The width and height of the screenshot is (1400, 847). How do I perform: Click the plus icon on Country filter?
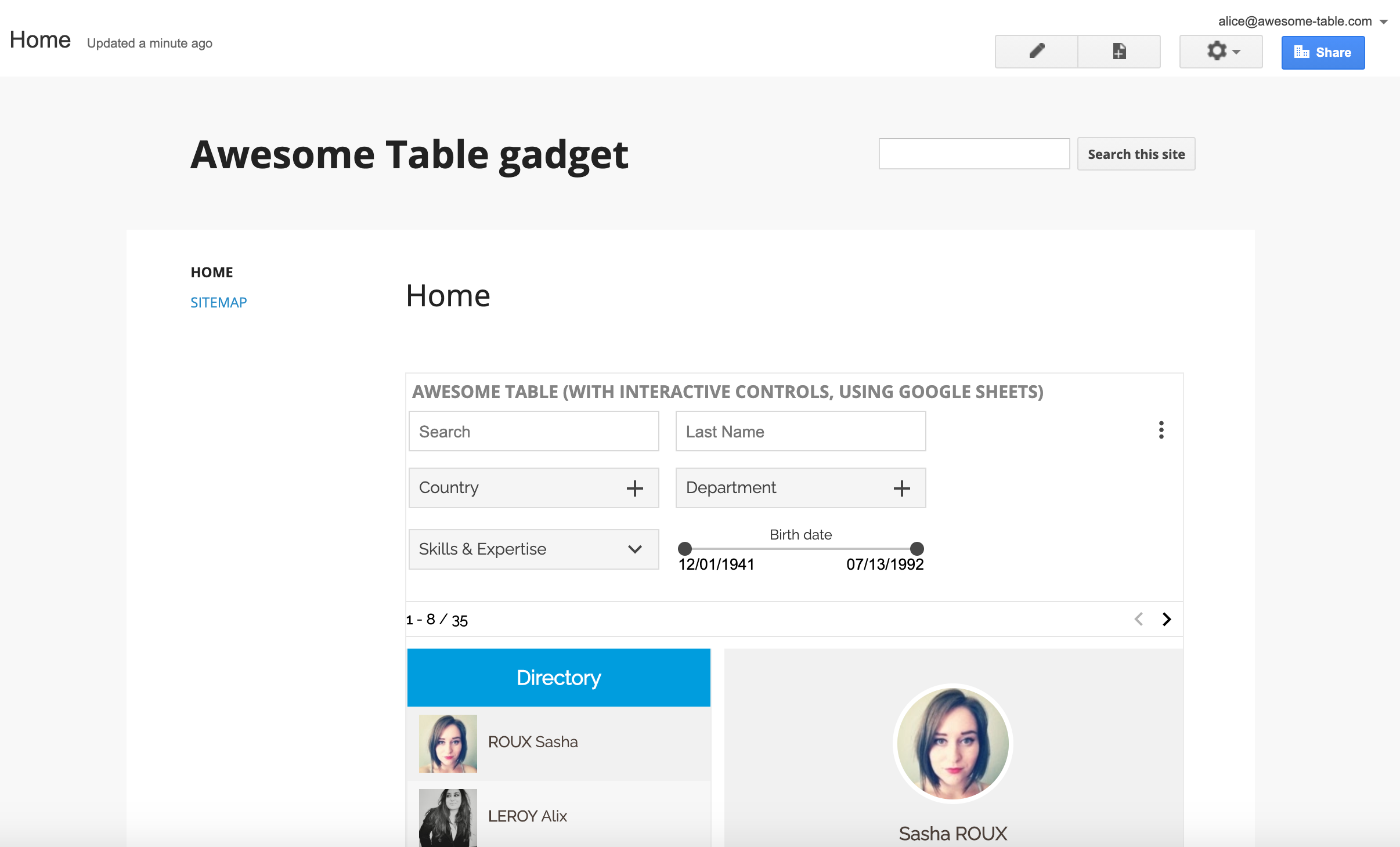tap(635, 488)
